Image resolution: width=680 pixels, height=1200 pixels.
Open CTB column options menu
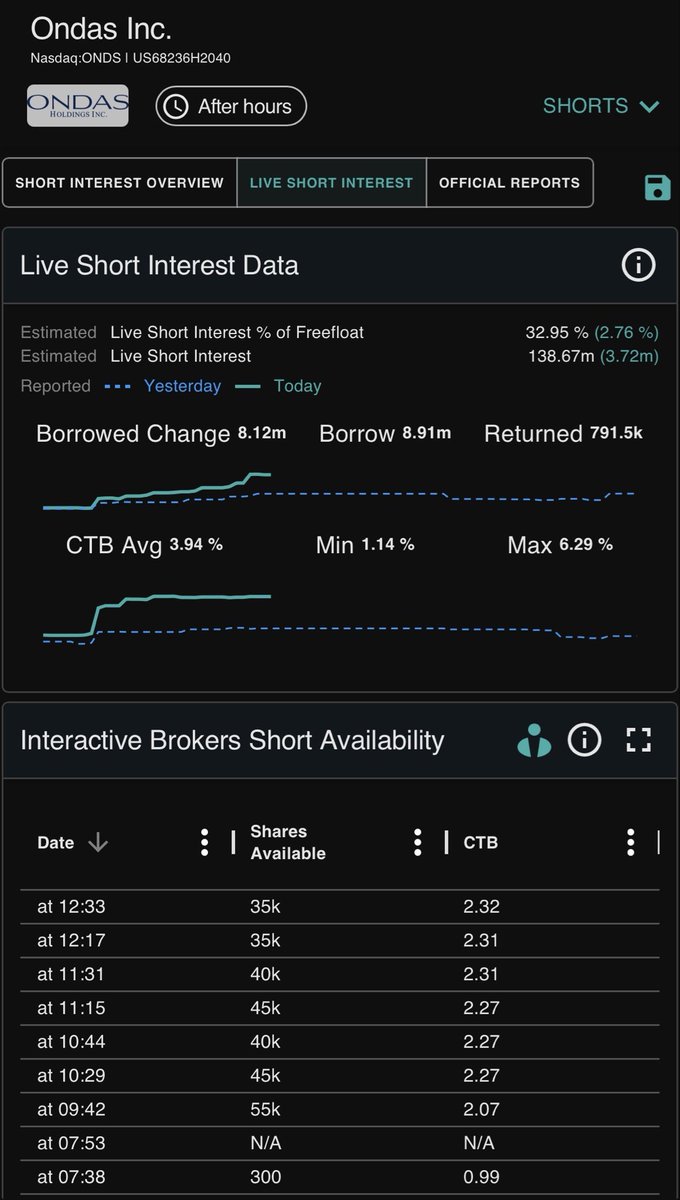click(x=630, y=842)
